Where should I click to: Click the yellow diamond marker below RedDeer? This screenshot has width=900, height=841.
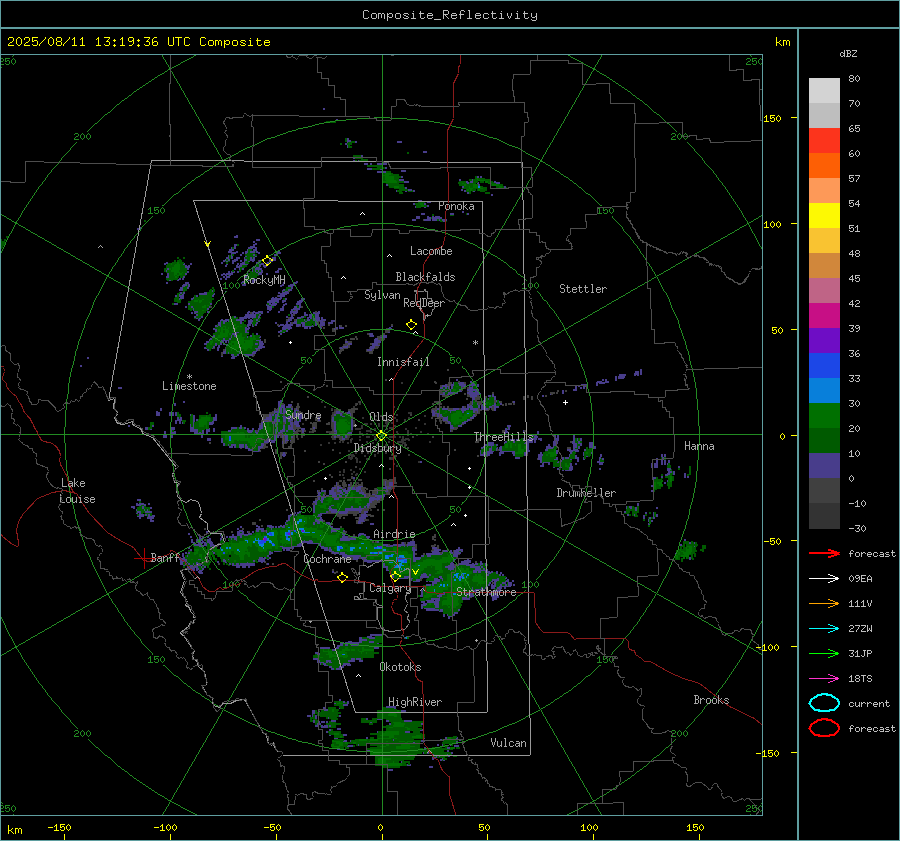[x=411, y=325]
